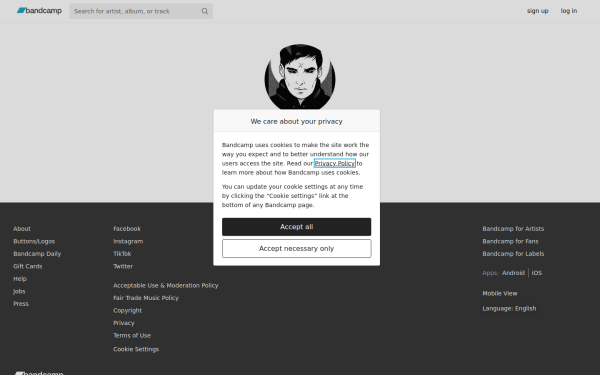Open Cookie Settings in footer
This screenshot has height=375, width=600.
(x=136, y=349)
